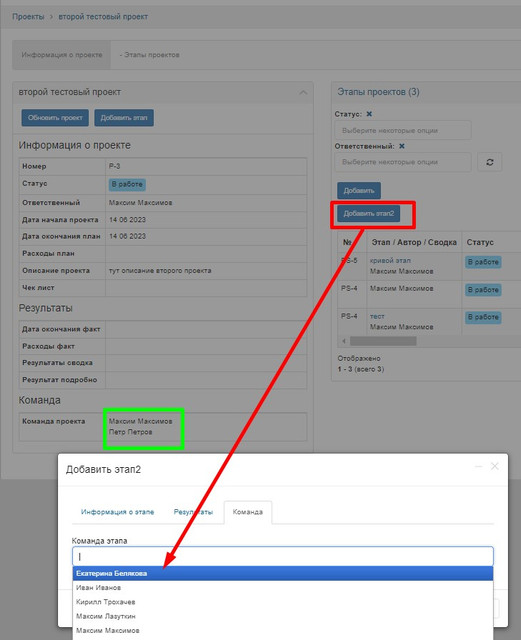Click the Добавить этап button
521x640 pixels.
coord(124,118)
